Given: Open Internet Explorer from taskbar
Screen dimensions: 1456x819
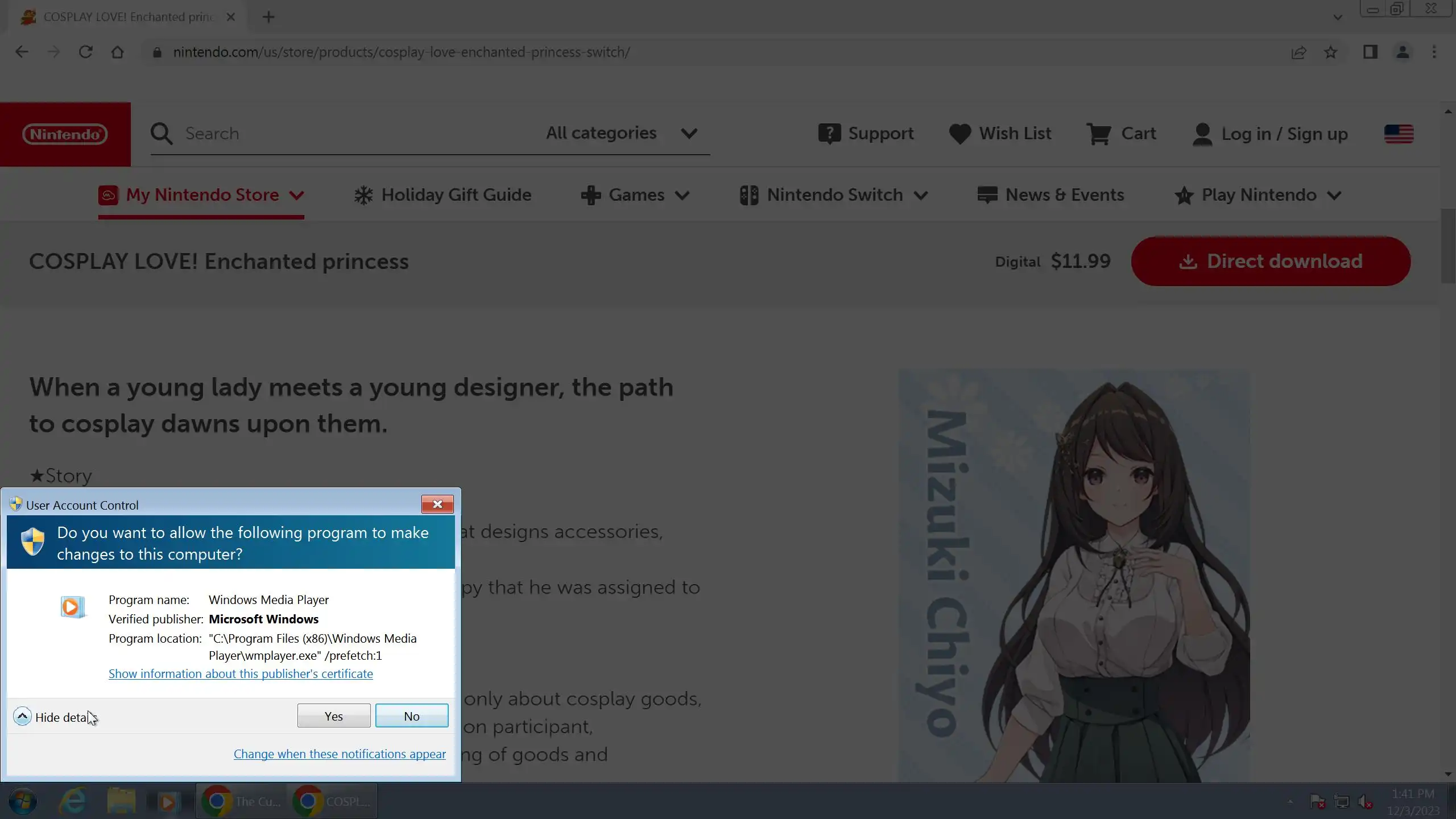Looking at the screenshot, I should 73,801.
